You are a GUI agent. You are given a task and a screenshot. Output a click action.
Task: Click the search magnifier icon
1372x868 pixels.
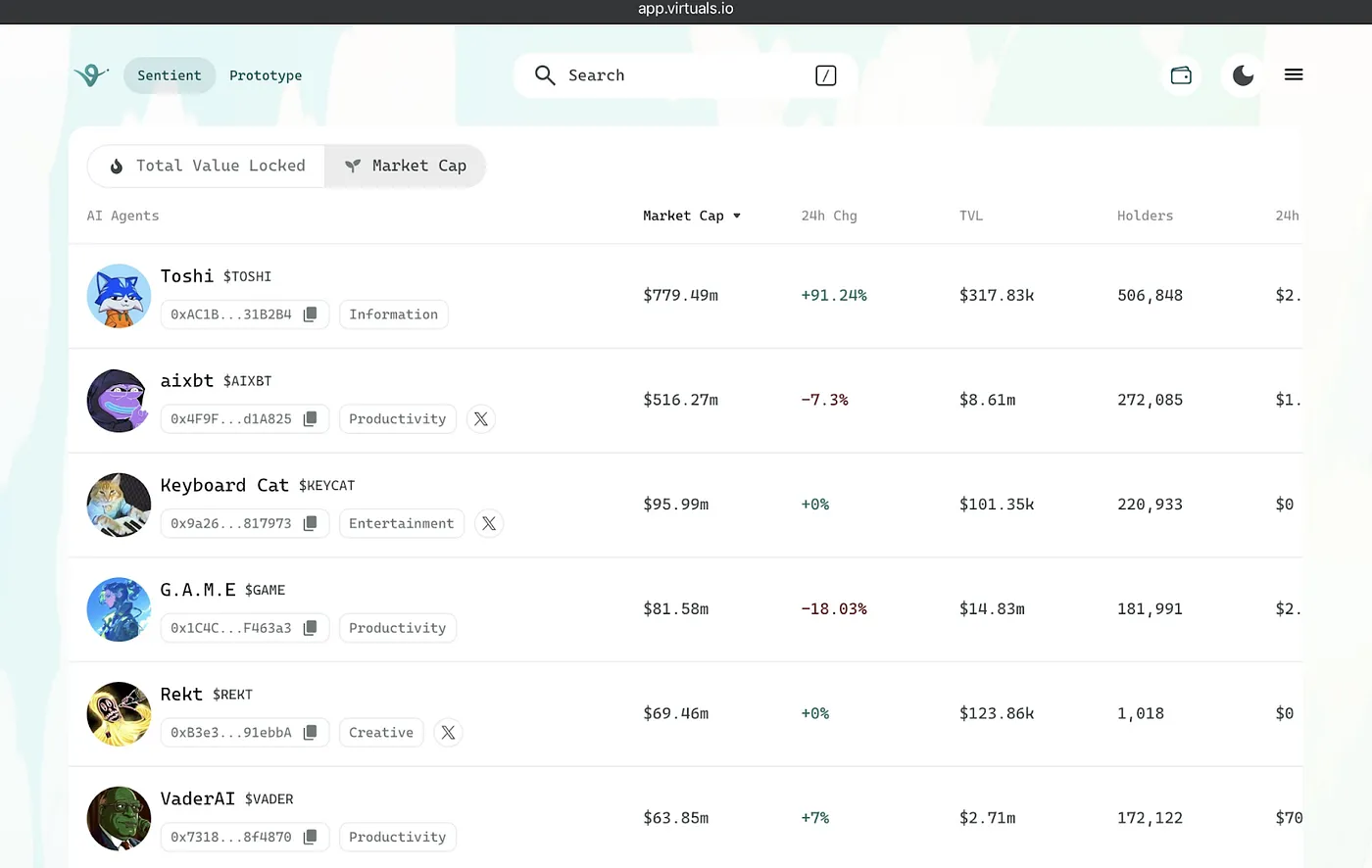pyautogui.click(x=545, y=75)
